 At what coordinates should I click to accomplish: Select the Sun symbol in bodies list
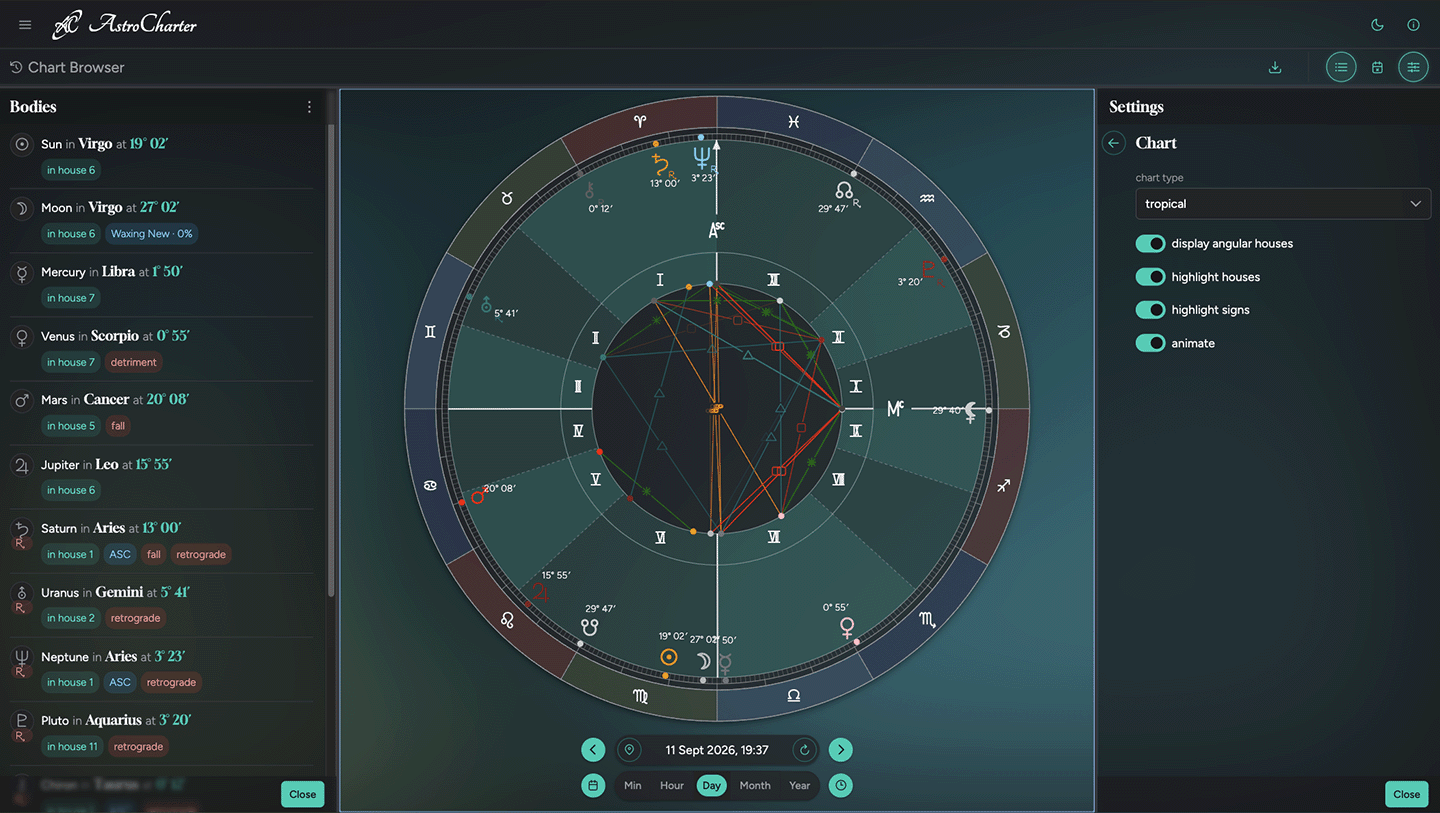[x=22, y=144]
